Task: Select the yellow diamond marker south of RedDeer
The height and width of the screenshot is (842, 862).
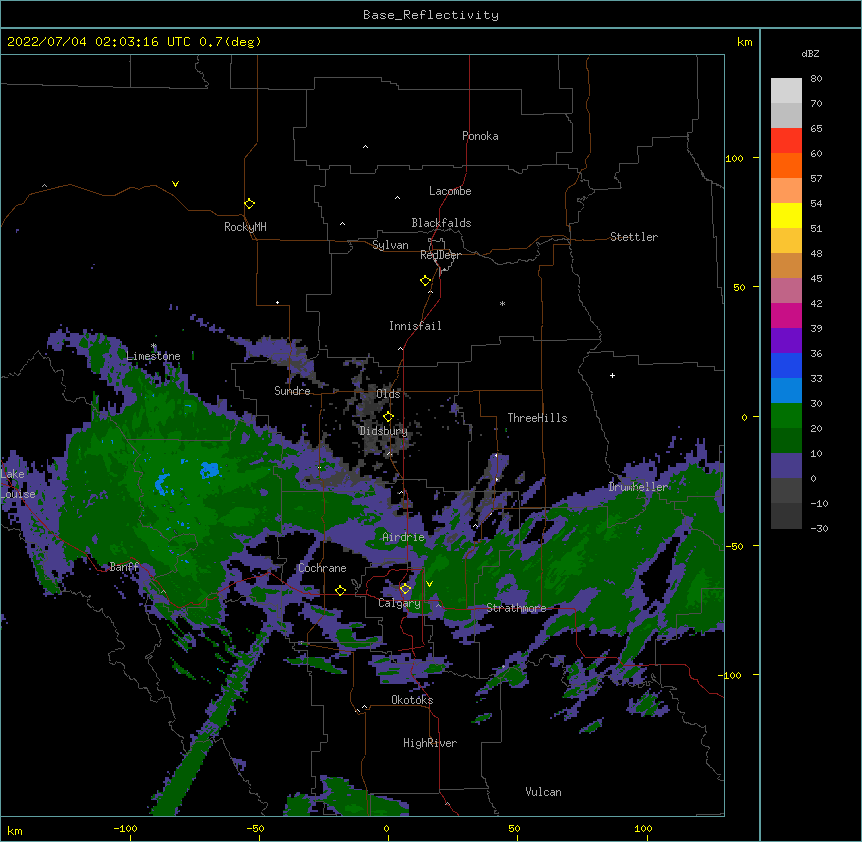Action: pyautogui.click(x=426, y=281)
